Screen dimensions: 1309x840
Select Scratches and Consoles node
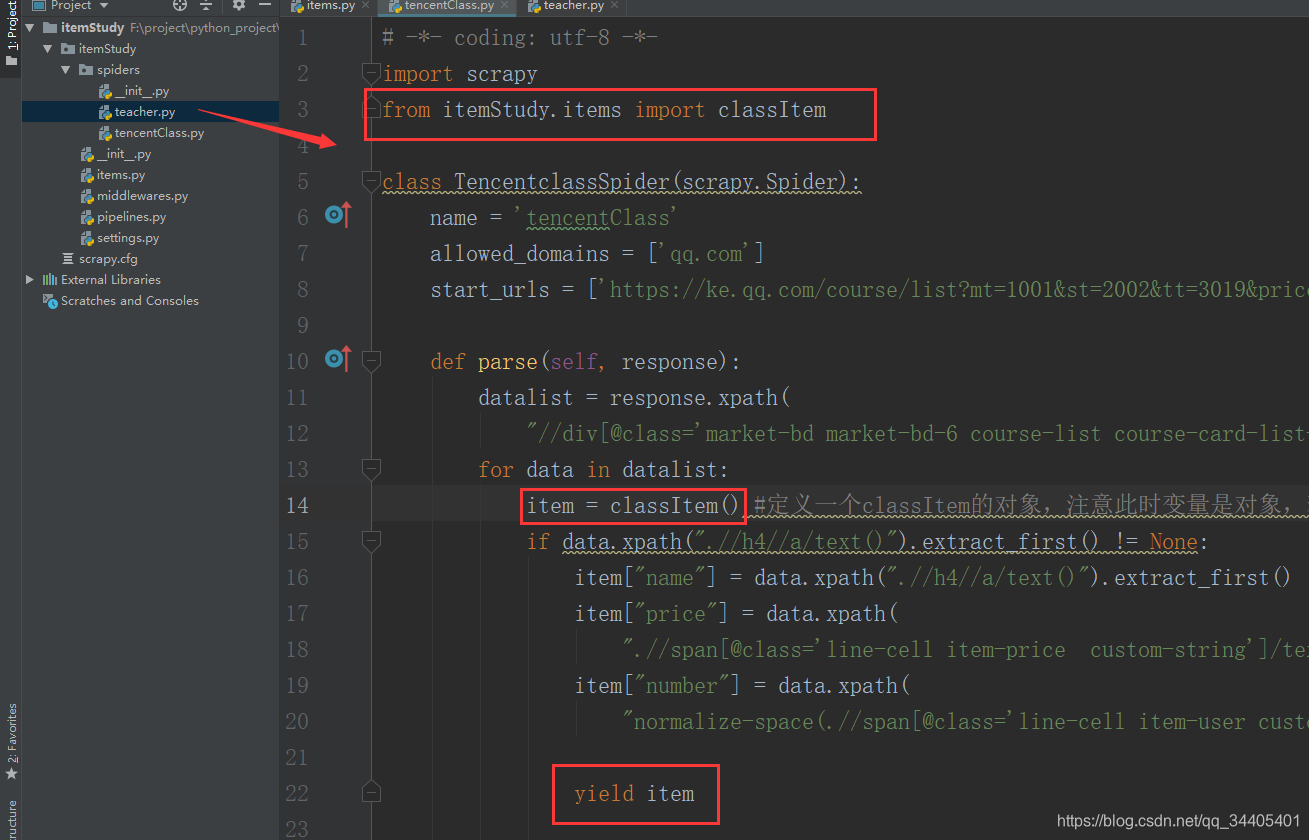130,301
